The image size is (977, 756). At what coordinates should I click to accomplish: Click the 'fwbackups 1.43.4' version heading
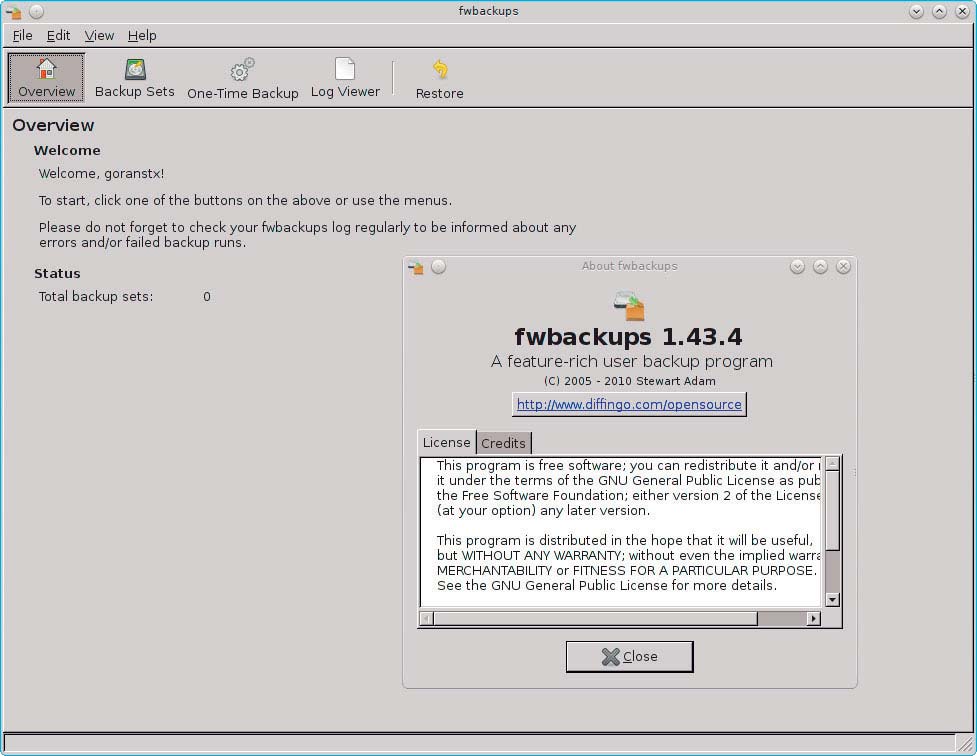628,337
